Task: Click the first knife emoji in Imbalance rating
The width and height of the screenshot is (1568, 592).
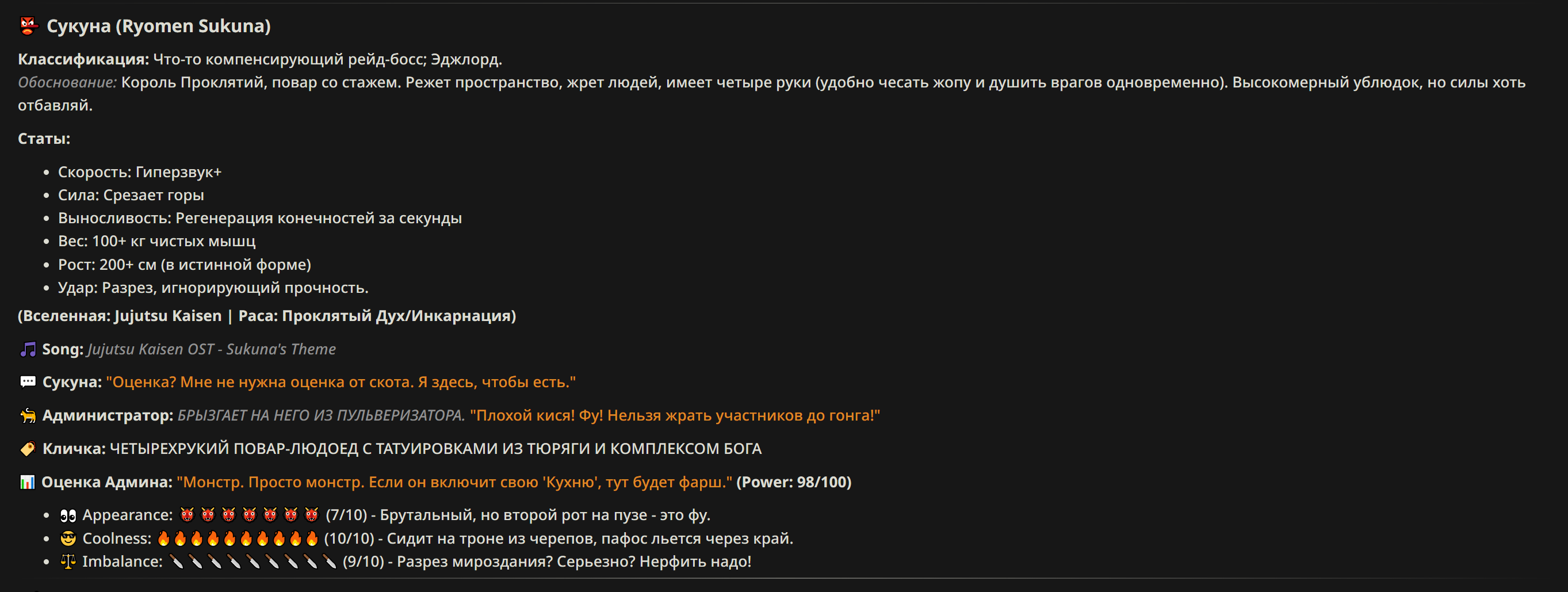Action: coord(177,562)
